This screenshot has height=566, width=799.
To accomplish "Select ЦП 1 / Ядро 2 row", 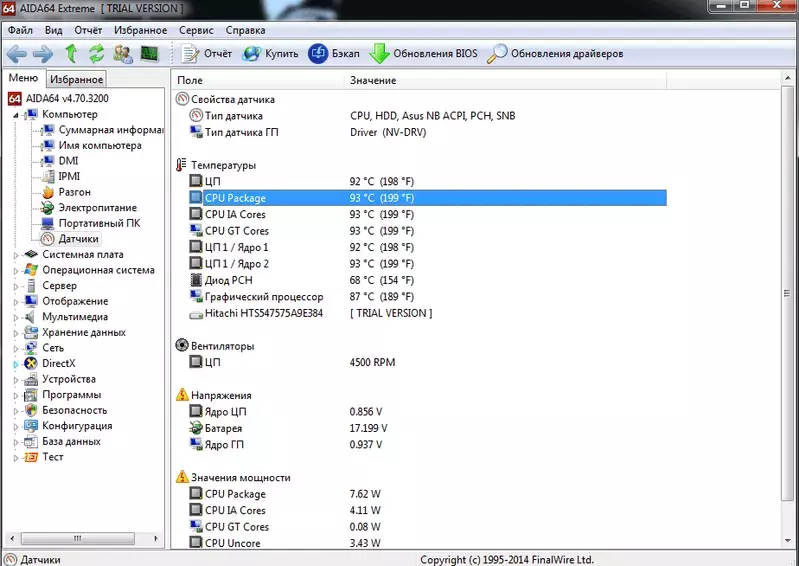I will point(427,263).
